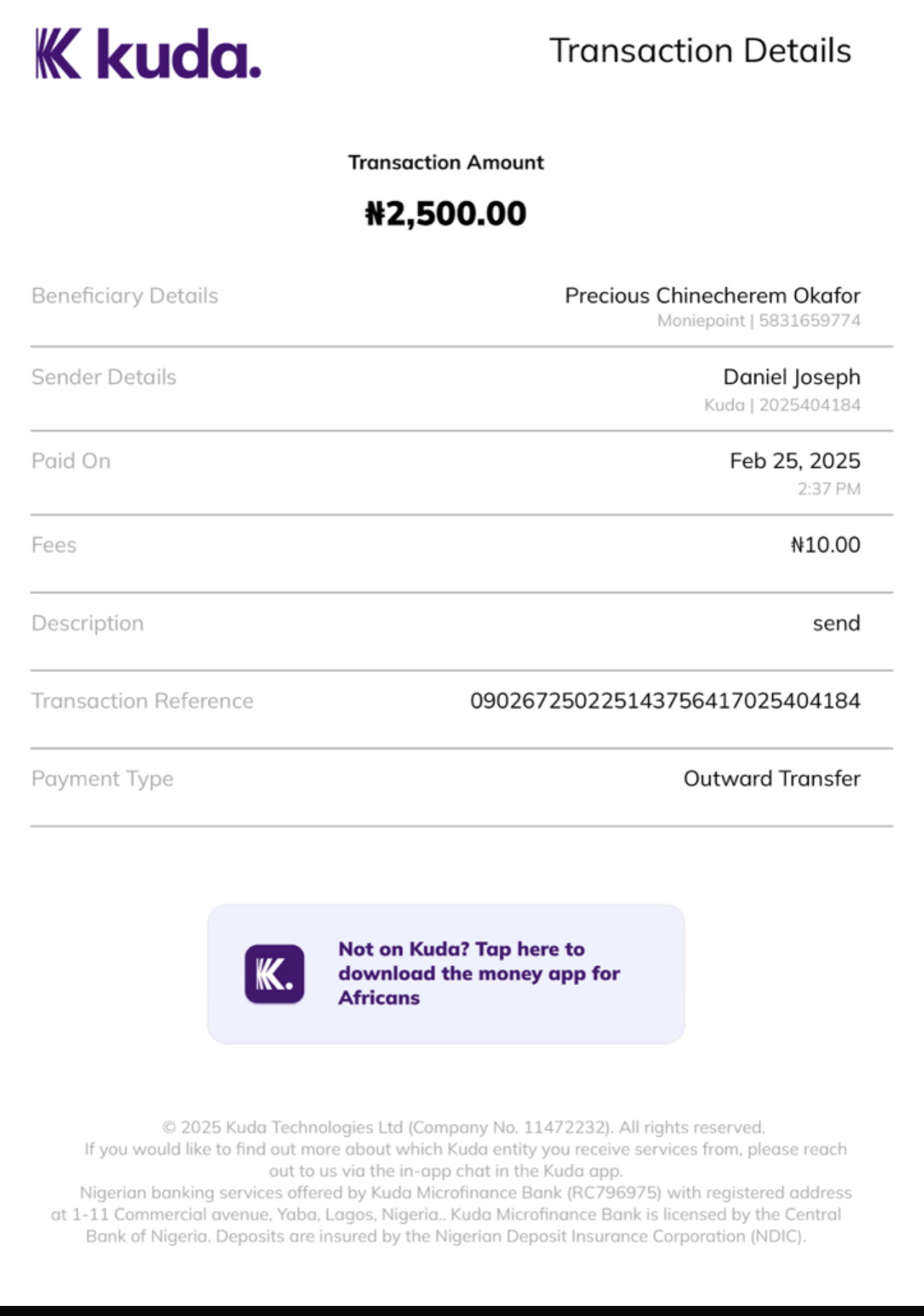Click the Kuda account number 2025404184
This screenshot has width=924, height=1316.
[810, 405]
